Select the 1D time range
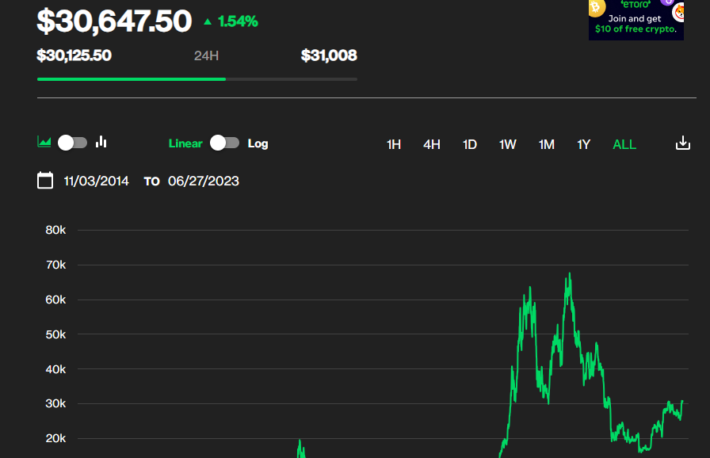Image resolution: width=710 pixels, height=458 pixels. [x=470, y=145]
